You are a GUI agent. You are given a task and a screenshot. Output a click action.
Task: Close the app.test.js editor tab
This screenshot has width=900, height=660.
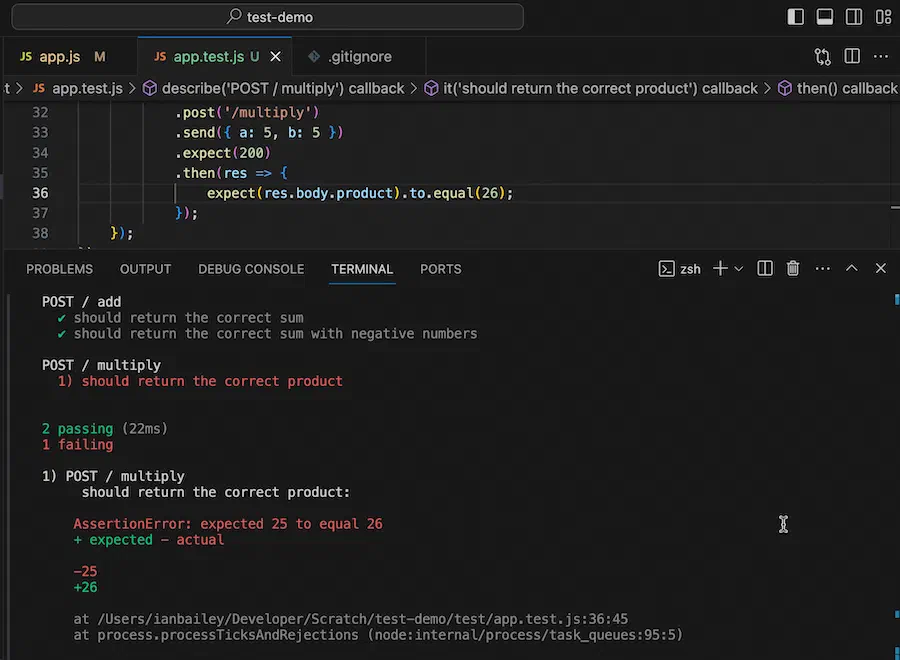pos(276,57)
